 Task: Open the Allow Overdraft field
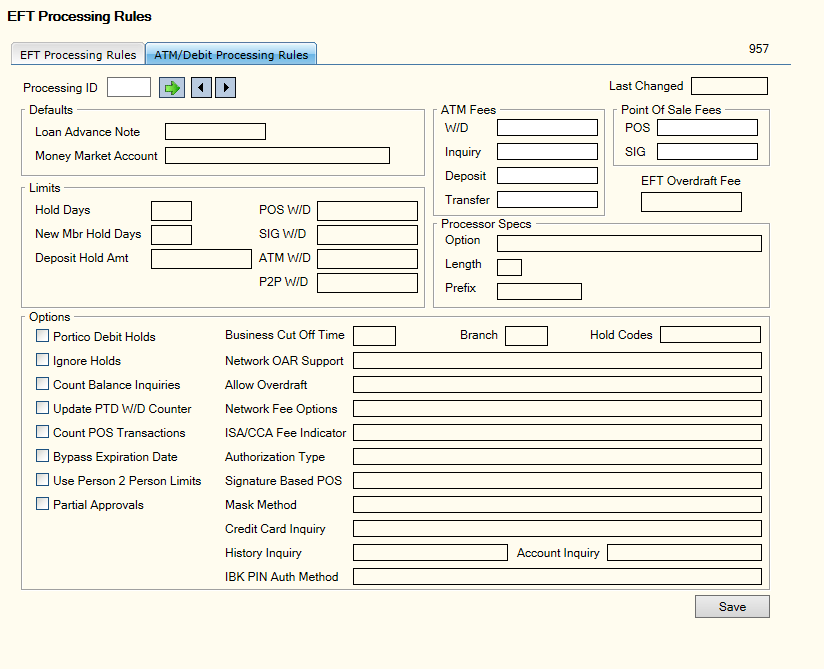click(558, 385)
